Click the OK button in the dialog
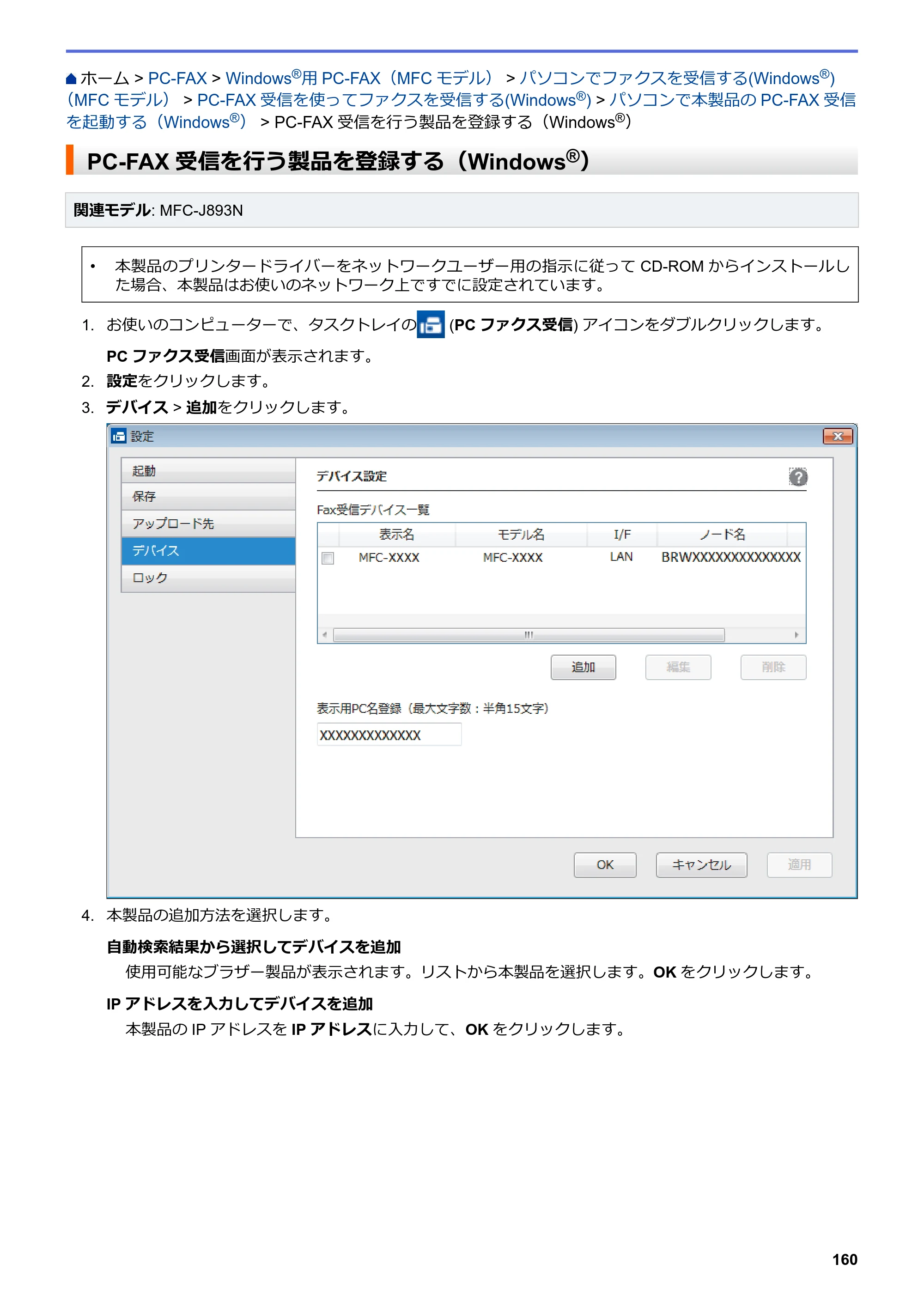This screenshot has width=924, height=1307. (x=605, y=865)
